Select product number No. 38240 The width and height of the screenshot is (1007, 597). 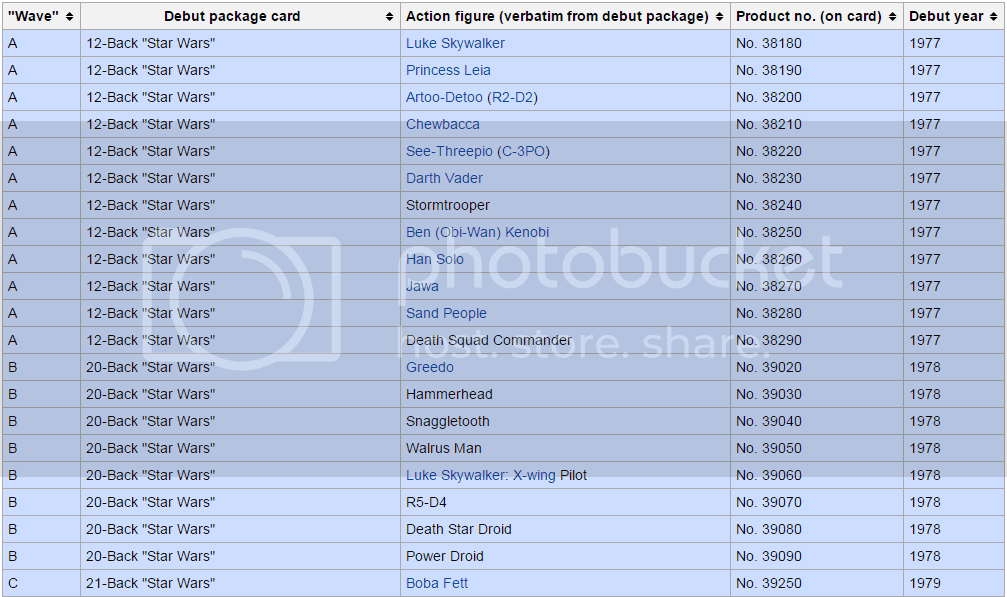click(769, 205)
